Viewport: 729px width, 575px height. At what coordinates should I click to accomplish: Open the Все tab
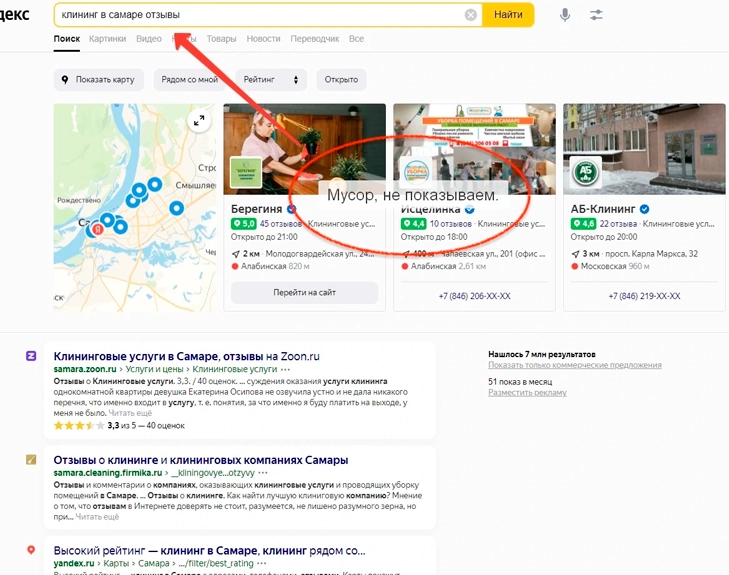356,39
